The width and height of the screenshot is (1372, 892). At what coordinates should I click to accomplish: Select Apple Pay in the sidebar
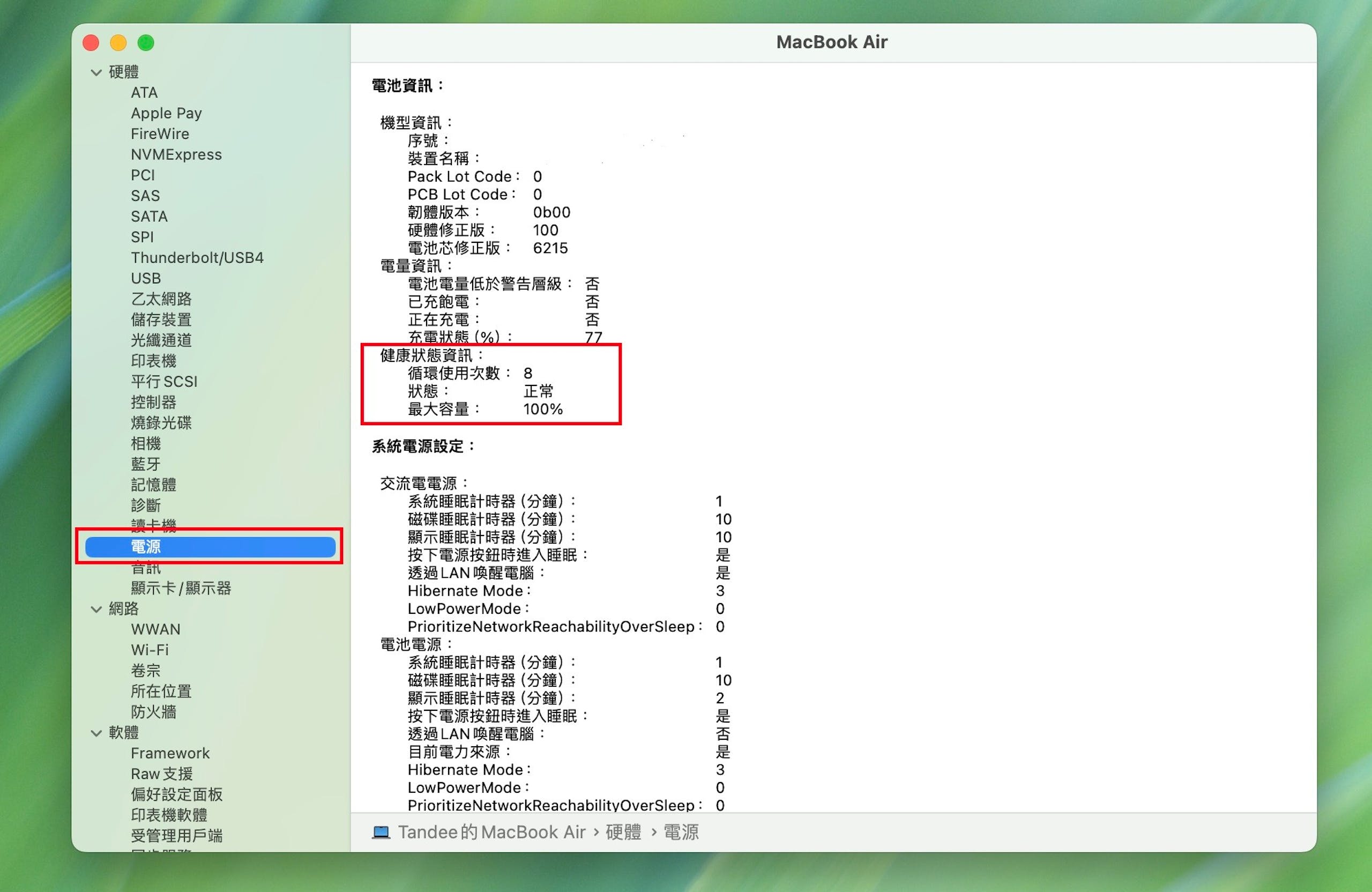pos(166,113)
